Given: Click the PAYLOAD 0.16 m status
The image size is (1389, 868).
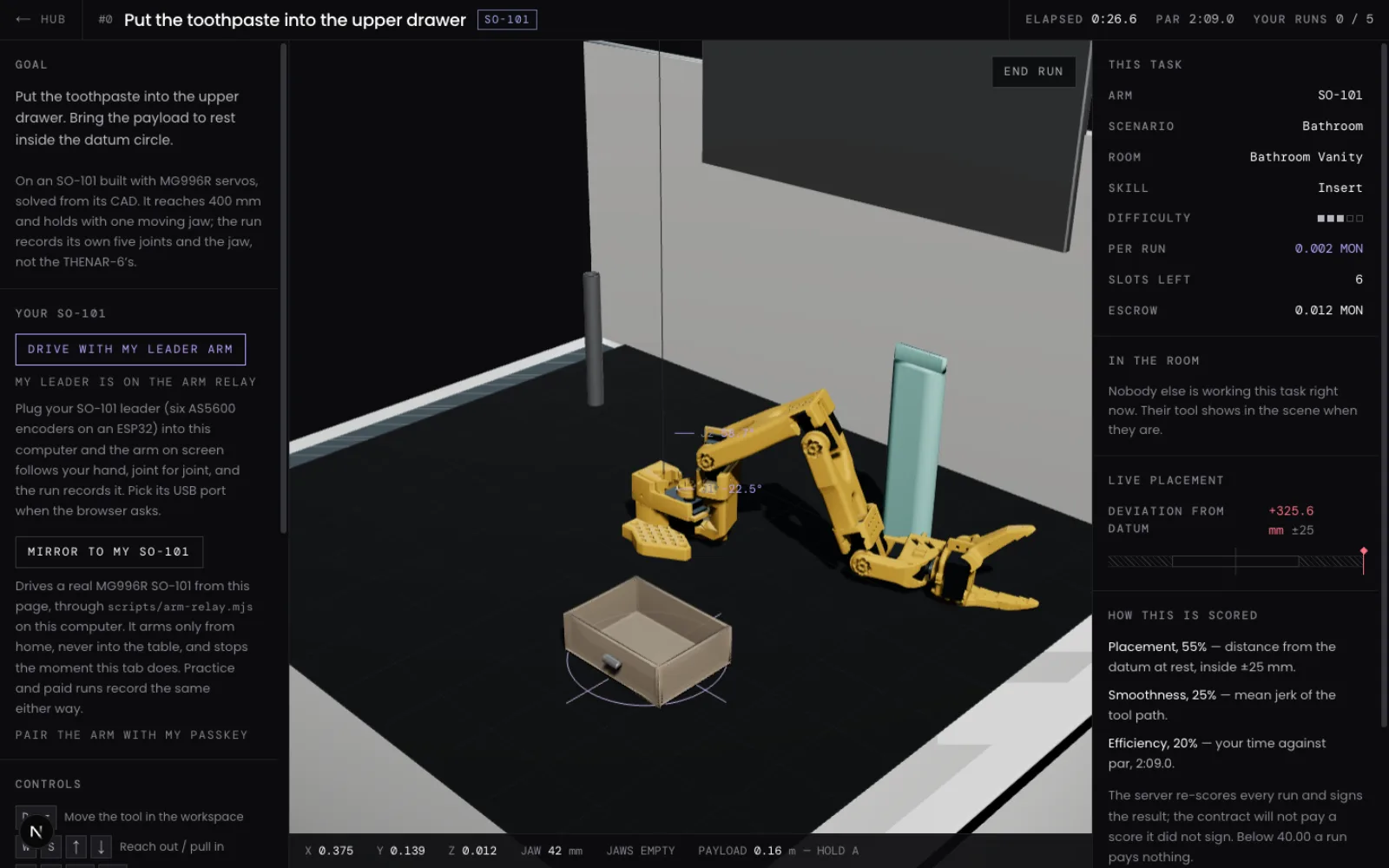Looking at the screenshot, I should (x=747, y=851).
